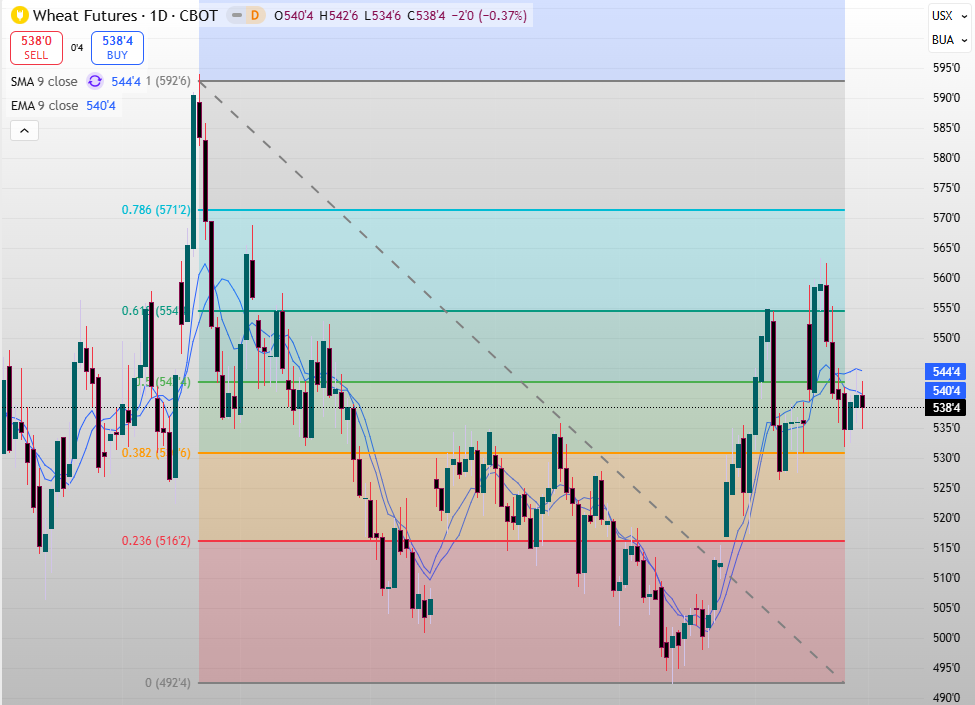
Task: Click the black 538'4 current price tag
Action: [x=945, y=408]
